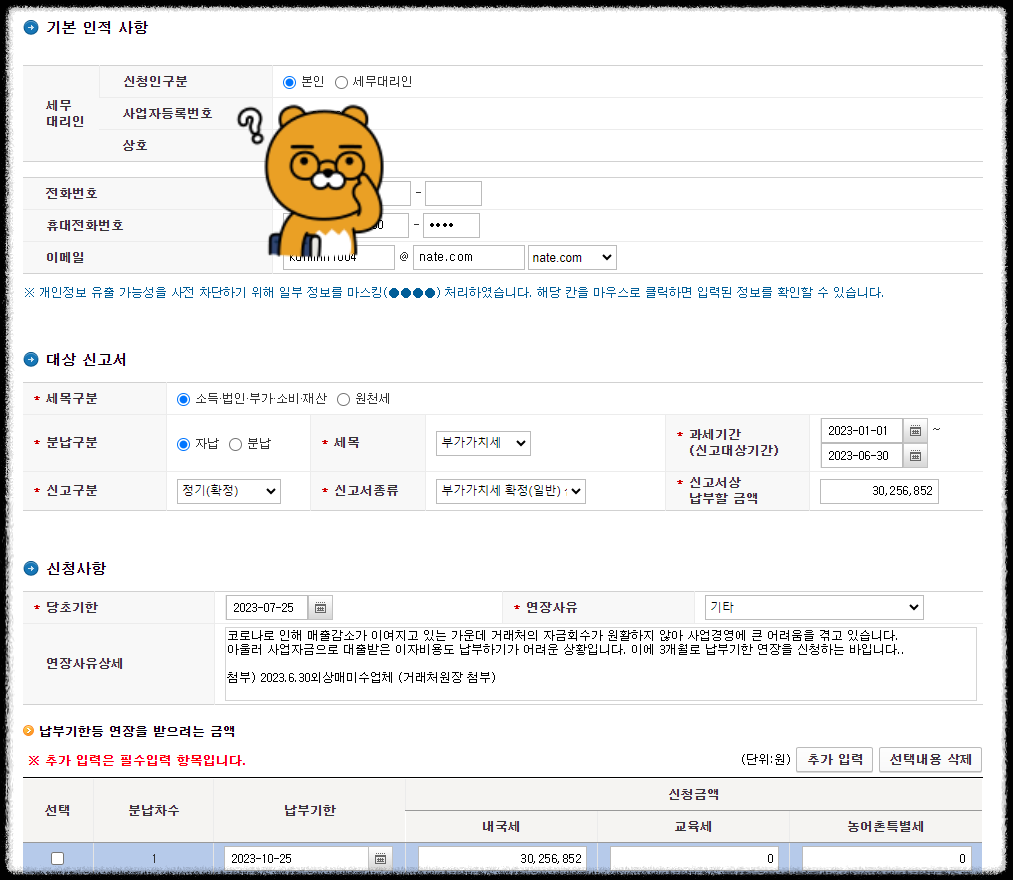Viewport: 1013px width, 880px height.
Task: Open calendar picker for 과세기간 end date 2023-06-30
Action: point(914,455)
